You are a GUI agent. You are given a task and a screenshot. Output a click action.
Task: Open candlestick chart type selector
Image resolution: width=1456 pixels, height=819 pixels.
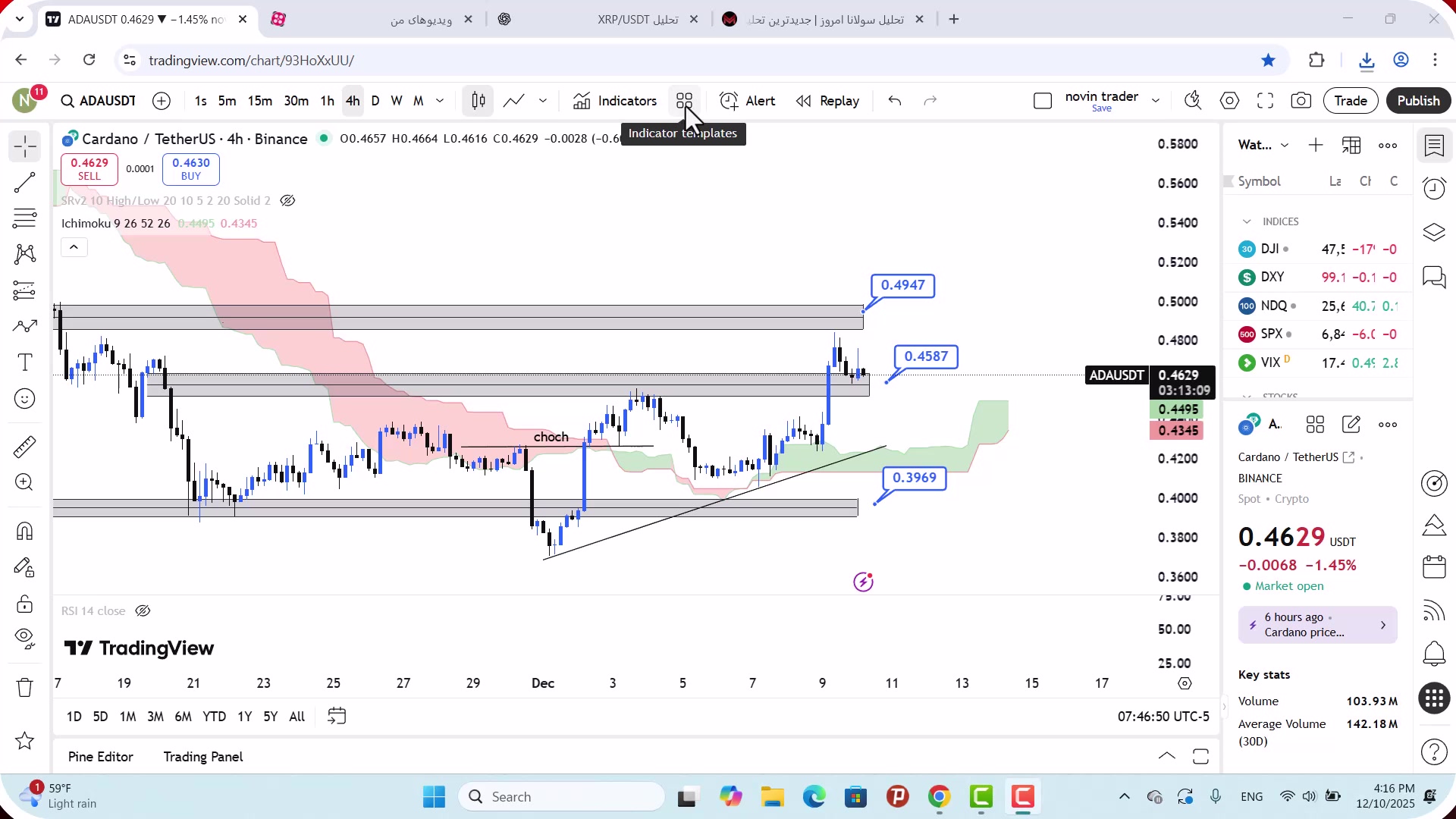(479, 101)
